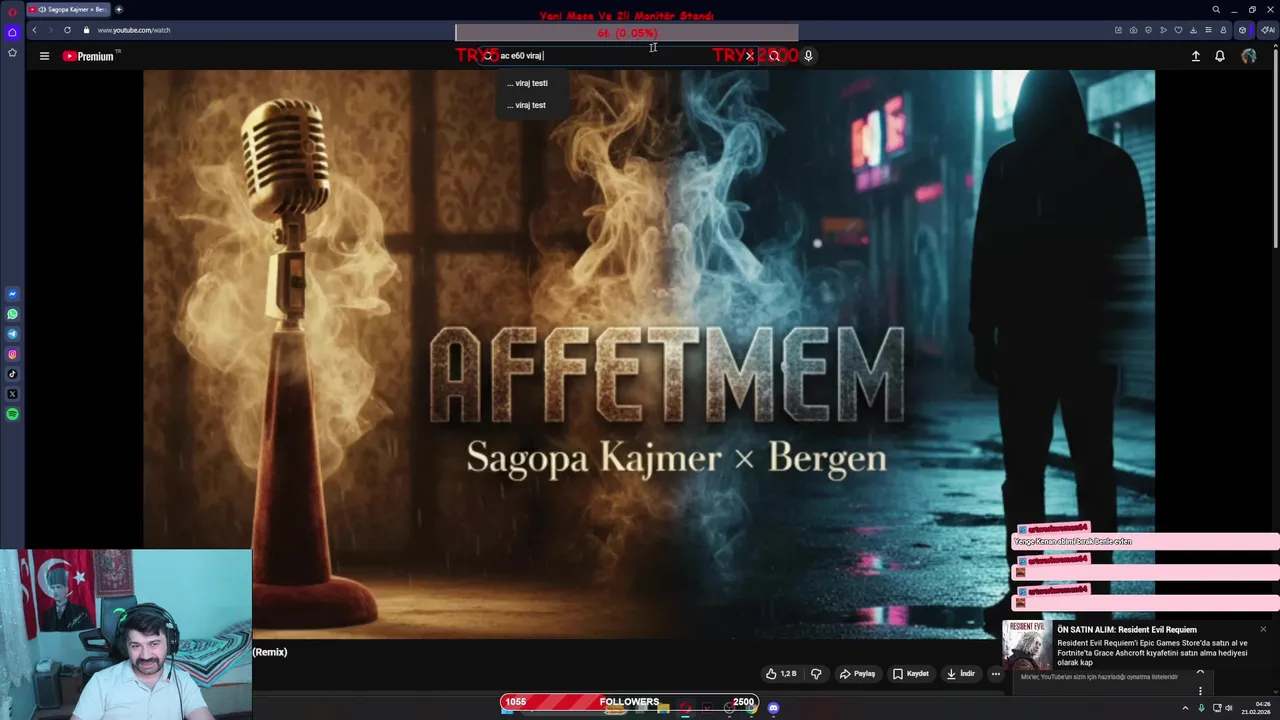
Task: Open the Opera menu logo
Action: pos(12,10)
